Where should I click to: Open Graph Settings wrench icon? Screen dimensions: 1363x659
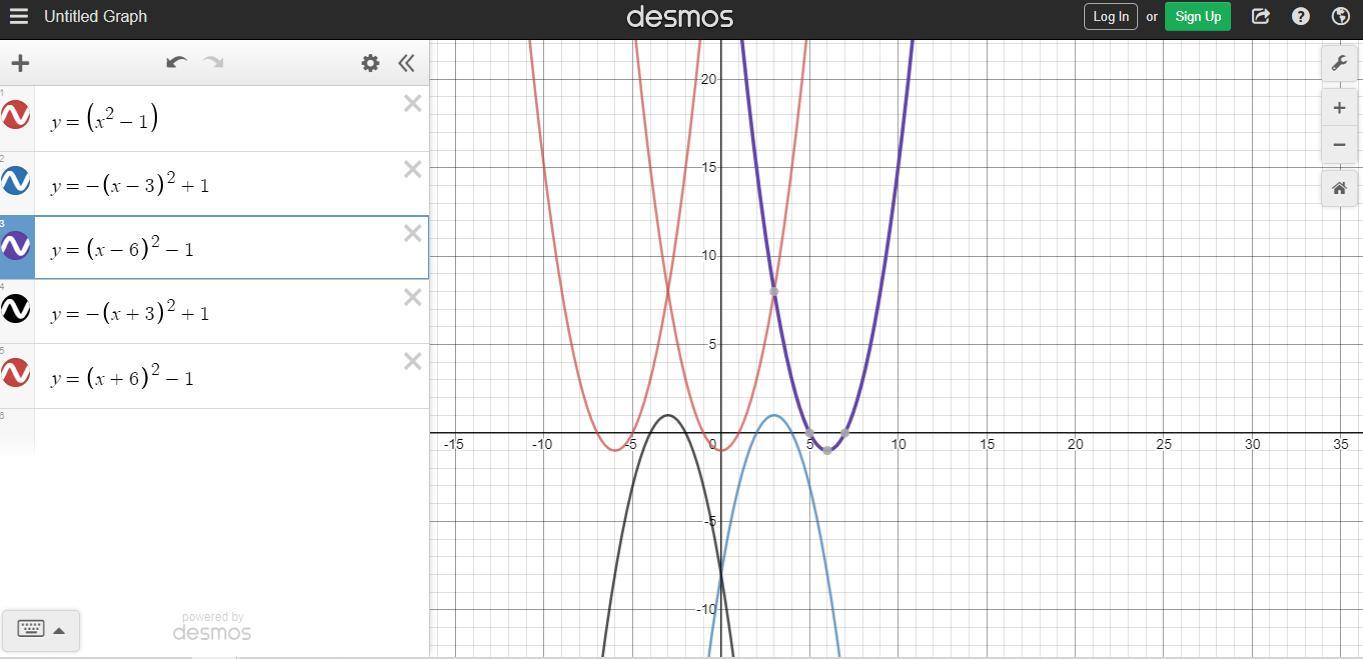pyautogui.click(x=1339, y=63)
